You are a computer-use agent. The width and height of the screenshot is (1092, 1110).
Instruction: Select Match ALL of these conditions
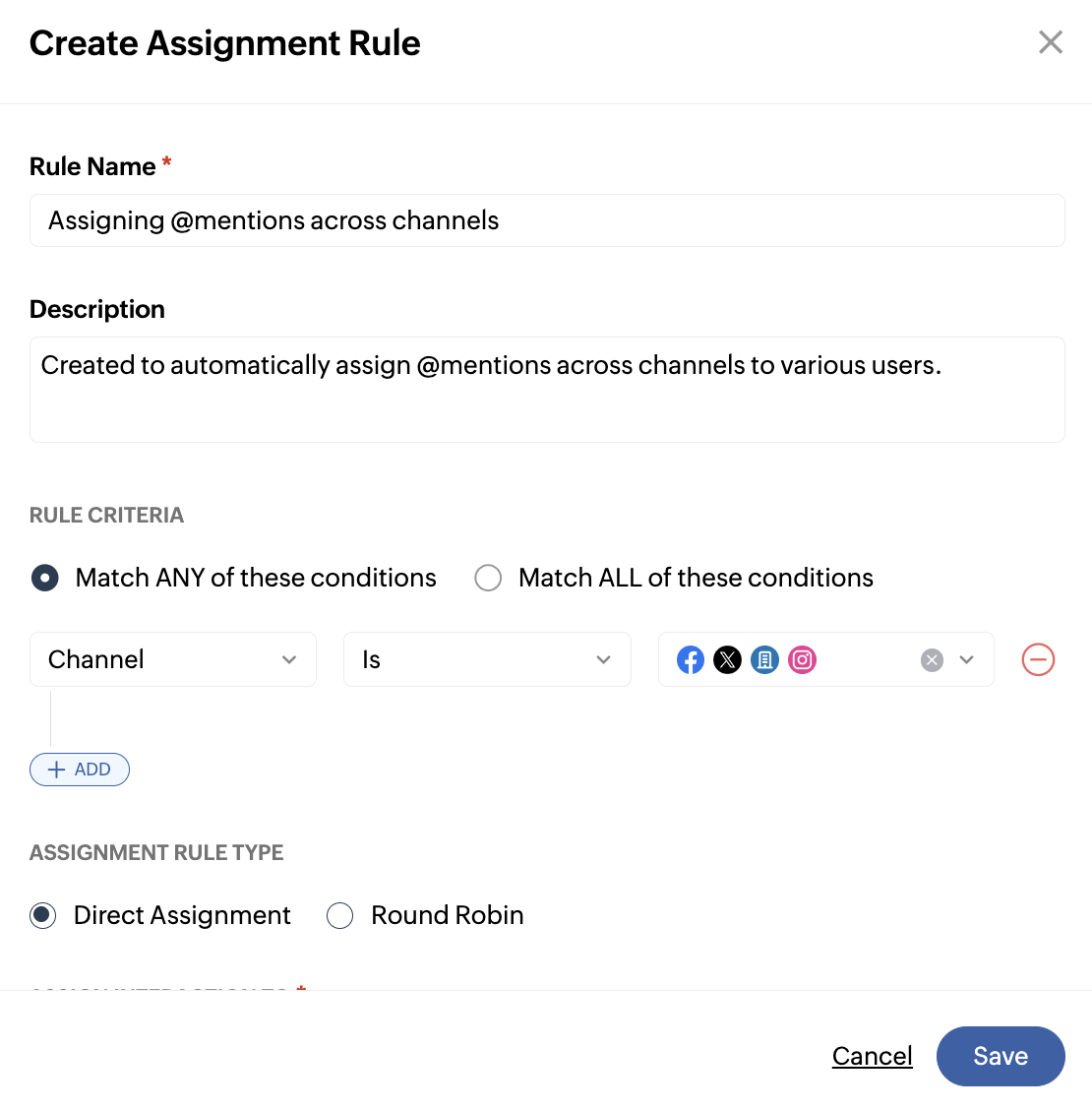point(488,578)
